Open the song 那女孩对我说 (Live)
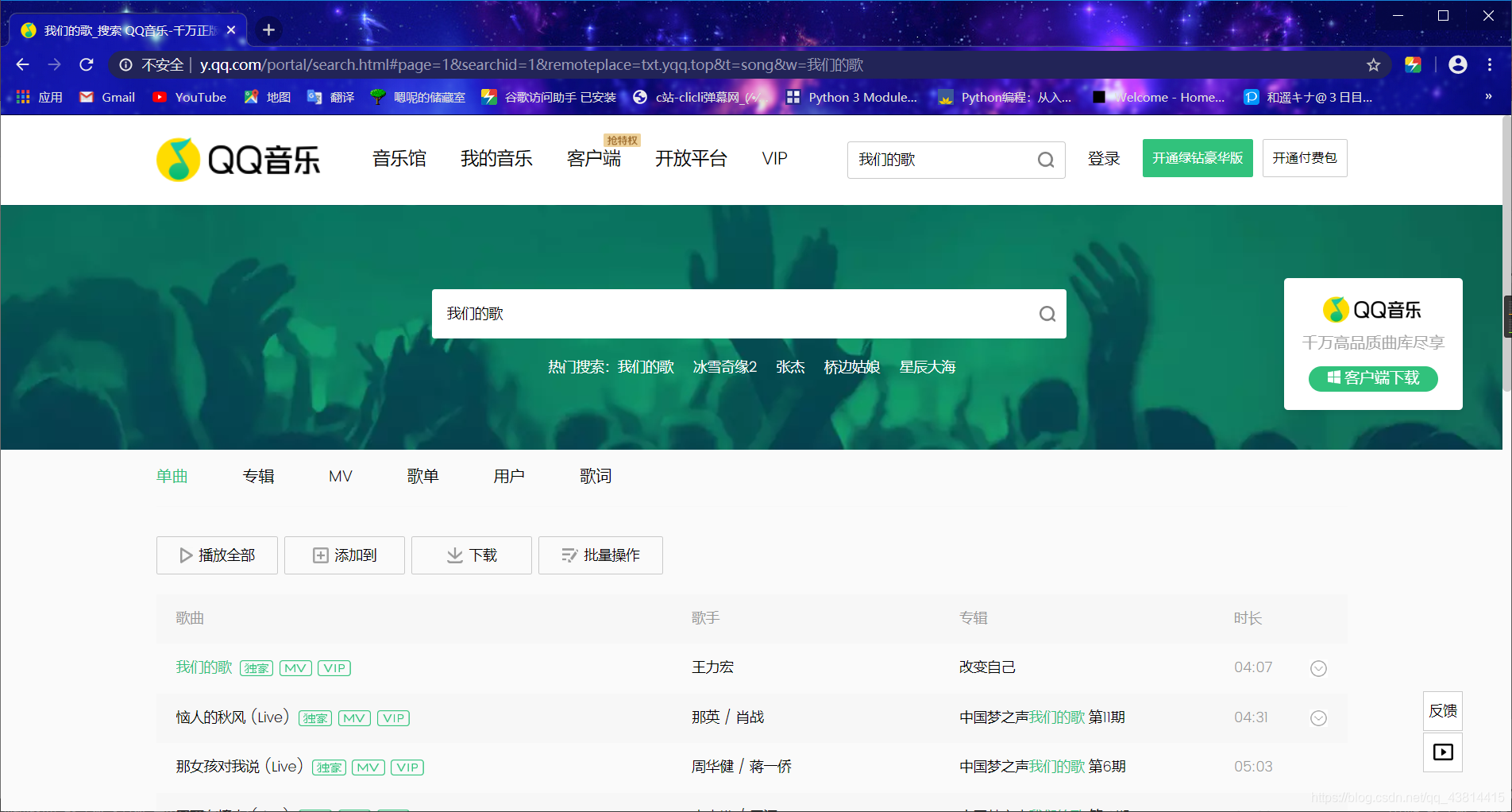This screenshot has width=1512, height=812. pyautogui.click(x=239, y=767)
